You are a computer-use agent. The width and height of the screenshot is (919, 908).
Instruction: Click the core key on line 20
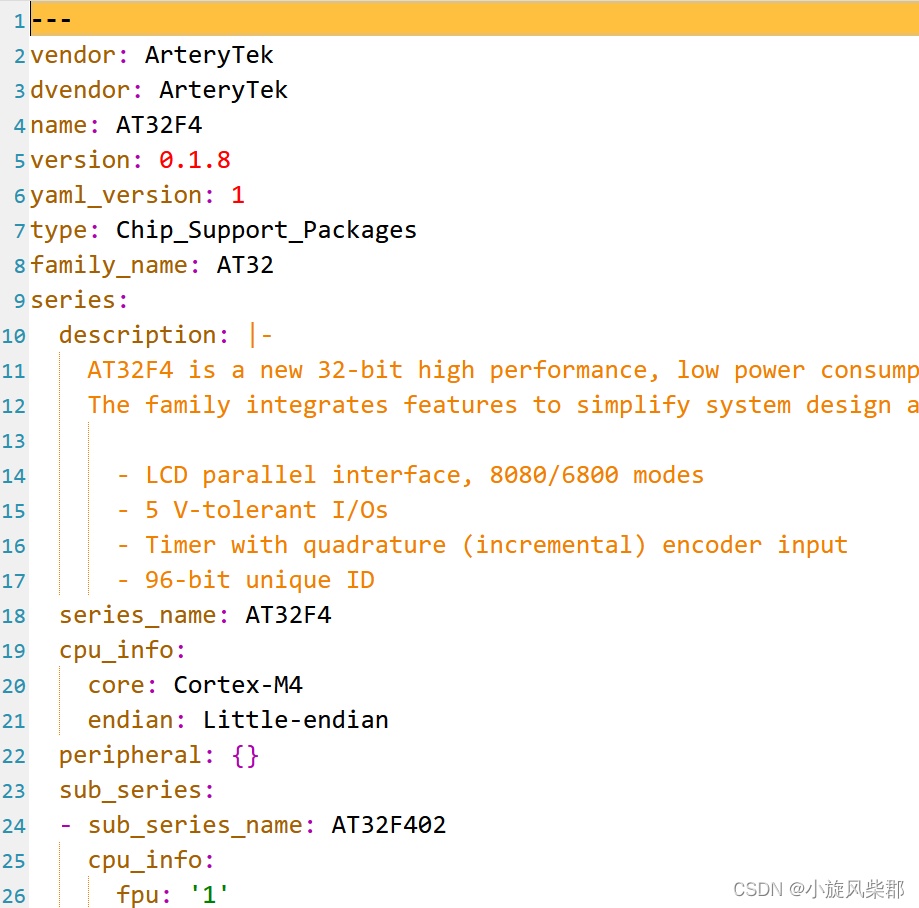point(117,685)
